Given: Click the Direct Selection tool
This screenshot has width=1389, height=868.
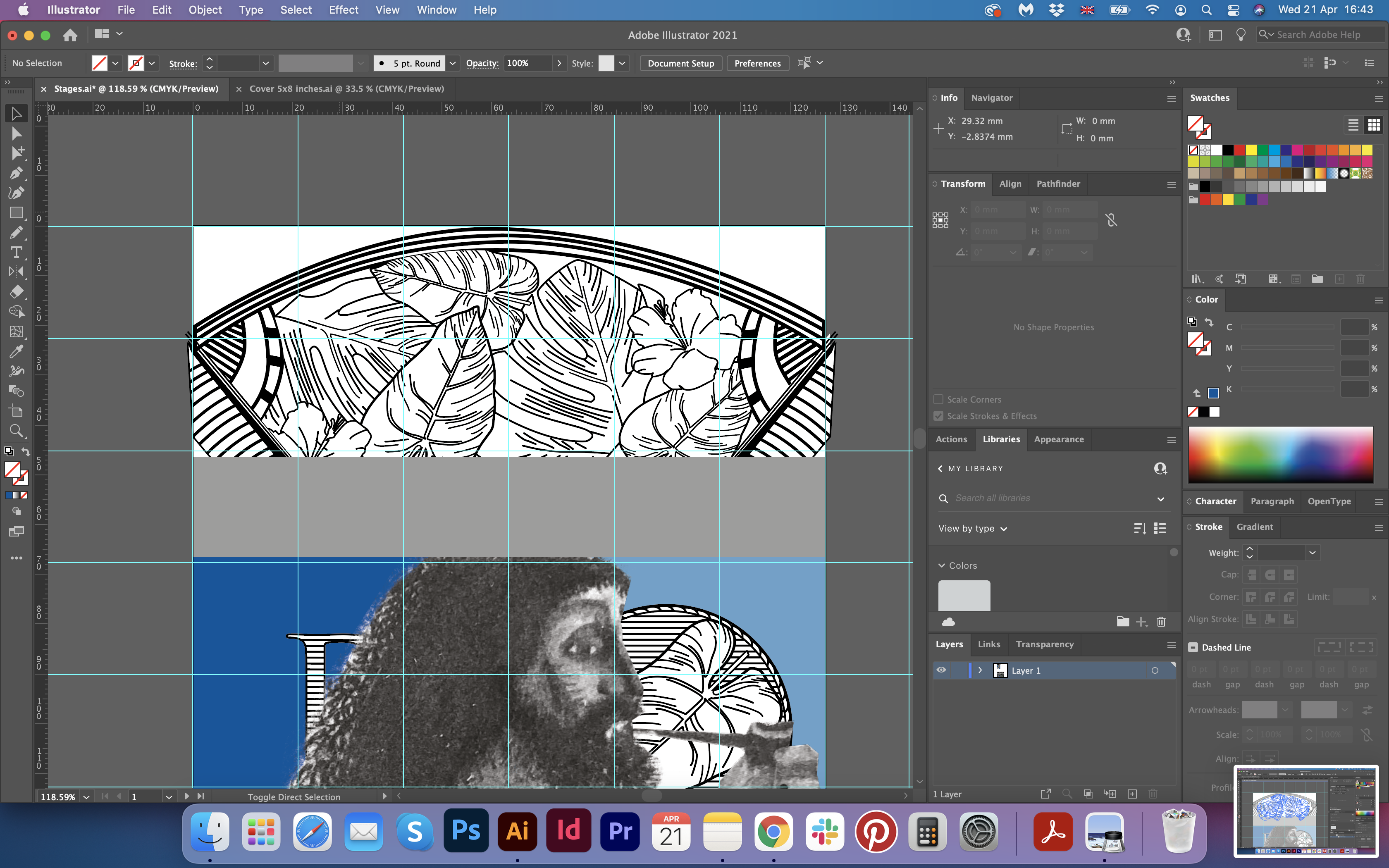Looking at the screenshot, I should pyautogui.click(x=16, y=134).
